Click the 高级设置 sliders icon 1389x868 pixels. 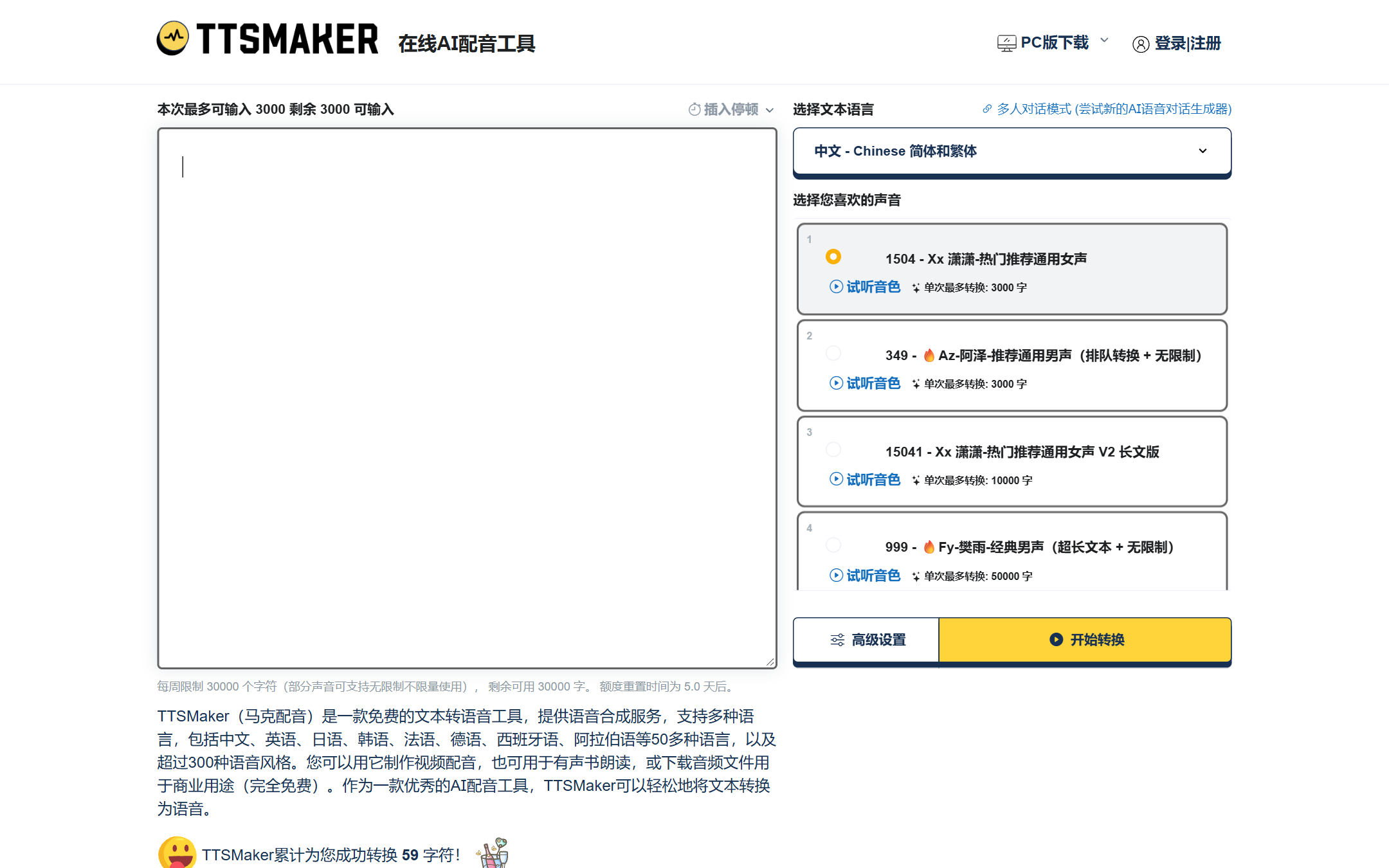[x=837, y=640]
